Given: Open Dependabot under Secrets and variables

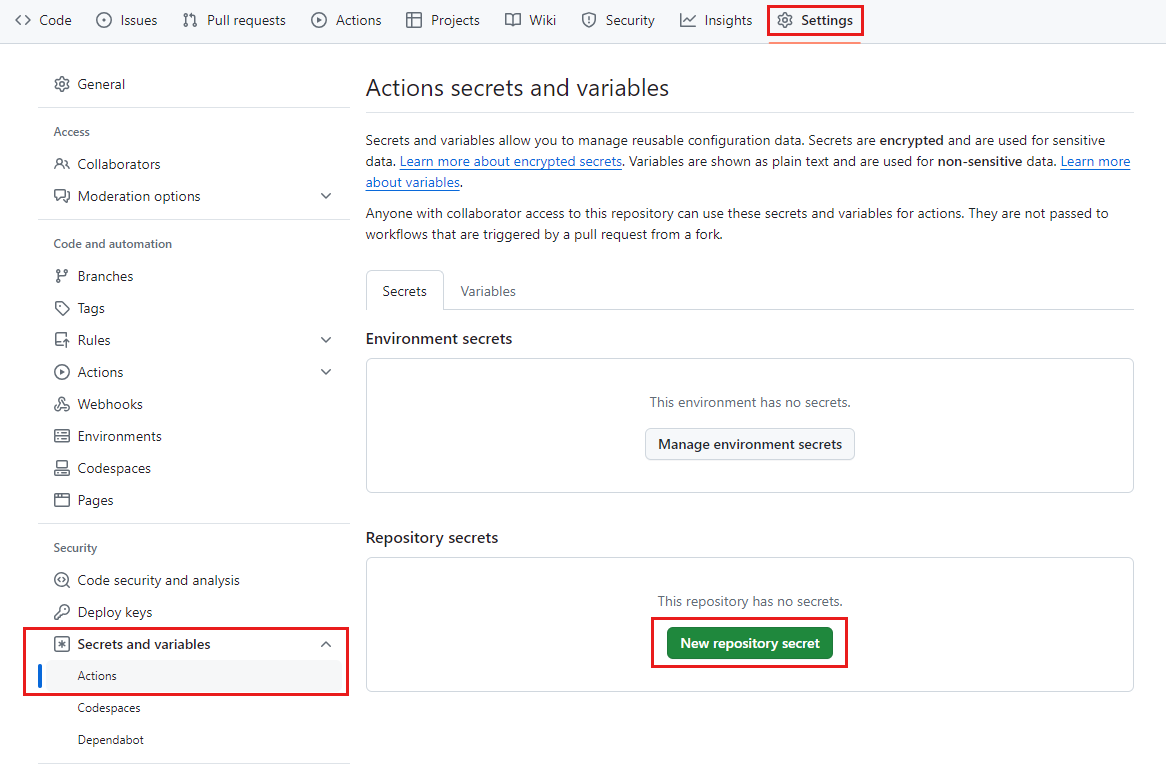Looking at the screenshot, I should [x=110, y=740].
